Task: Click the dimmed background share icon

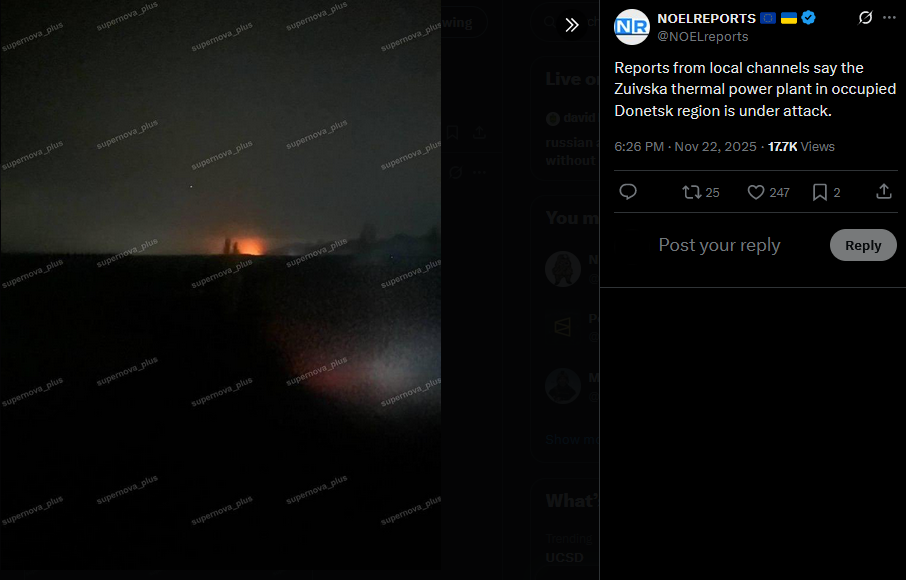Action: point(479,133)
